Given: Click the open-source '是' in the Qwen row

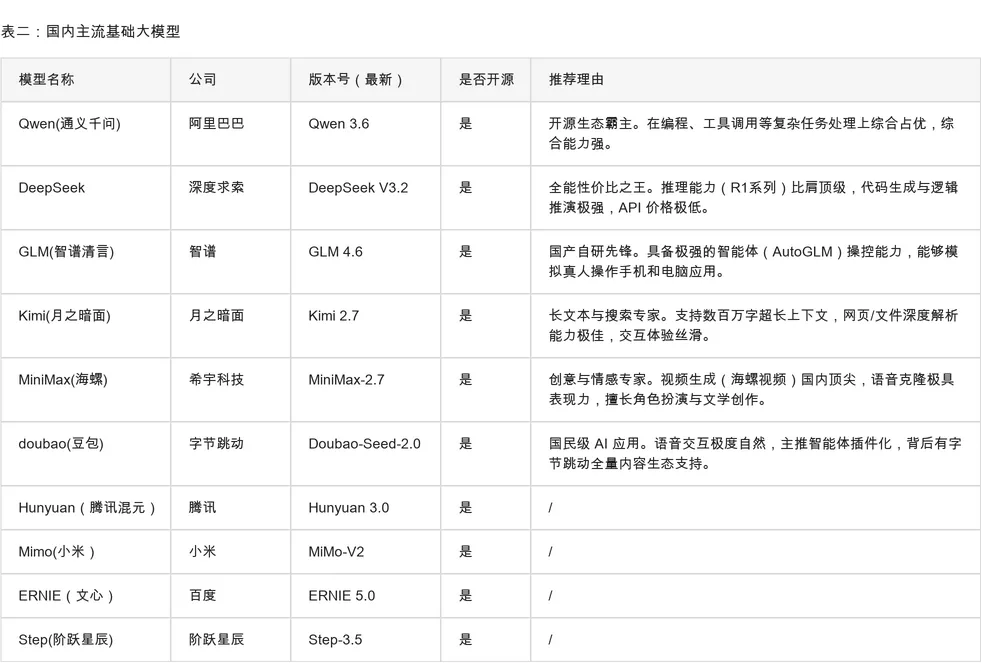Looking at the screenshot, I should pos(465,123).
